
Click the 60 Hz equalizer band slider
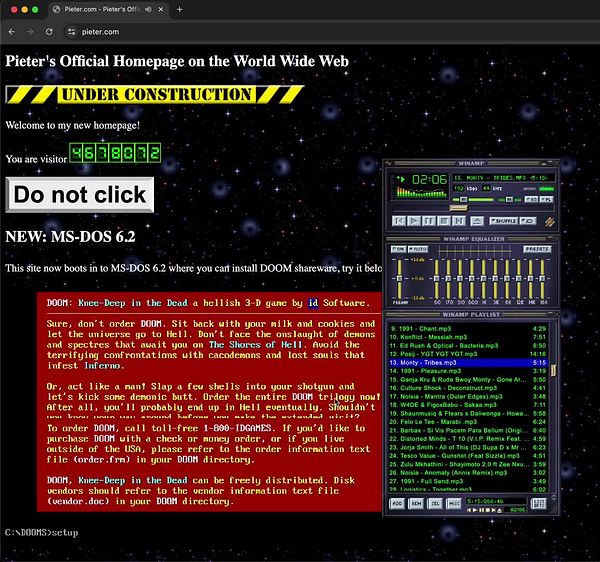436,279
